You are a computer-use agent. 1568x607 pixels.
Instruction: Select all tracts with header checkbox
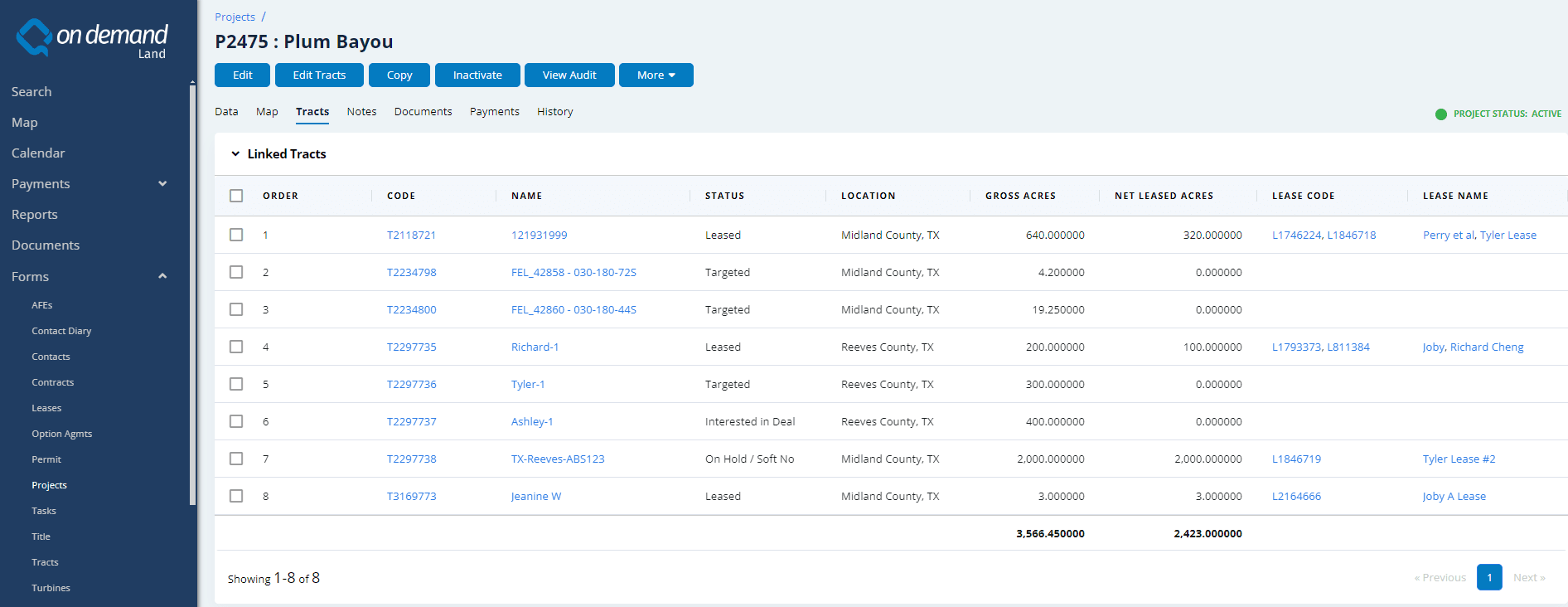coord(236,196)
